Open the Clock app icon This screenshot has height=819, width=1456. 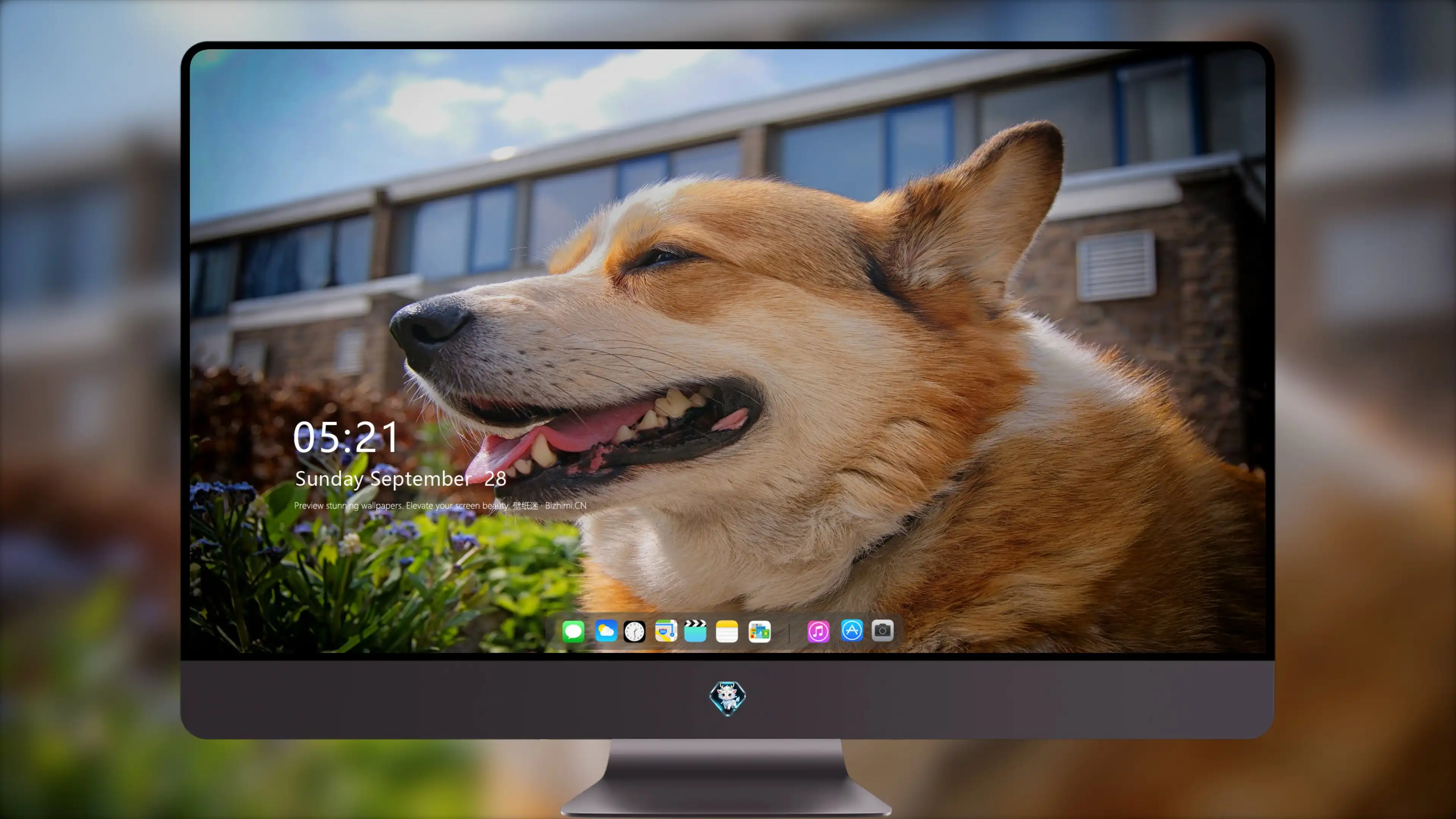(634, 631)
